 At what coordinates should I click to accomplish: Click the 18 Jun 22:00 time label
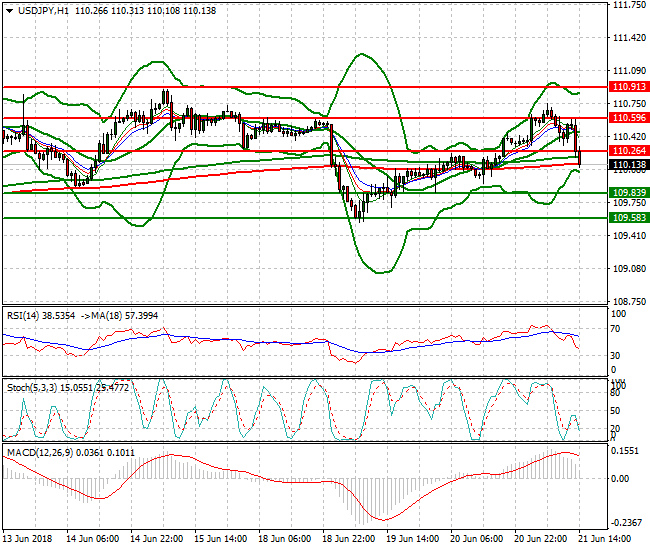[x=349, y=539]
